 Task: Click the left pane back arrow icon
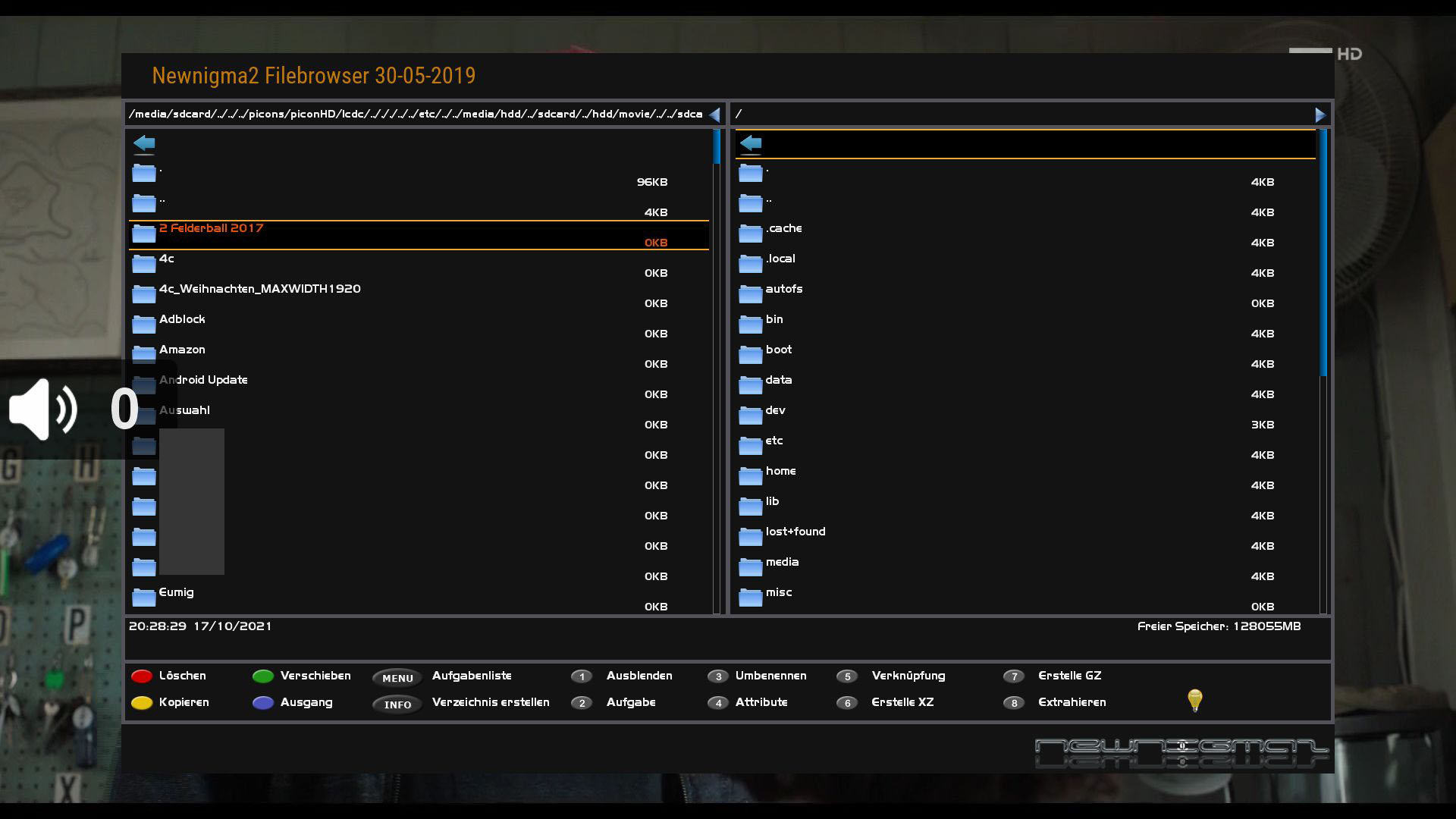pyautogui.click(x=144, y=143)
